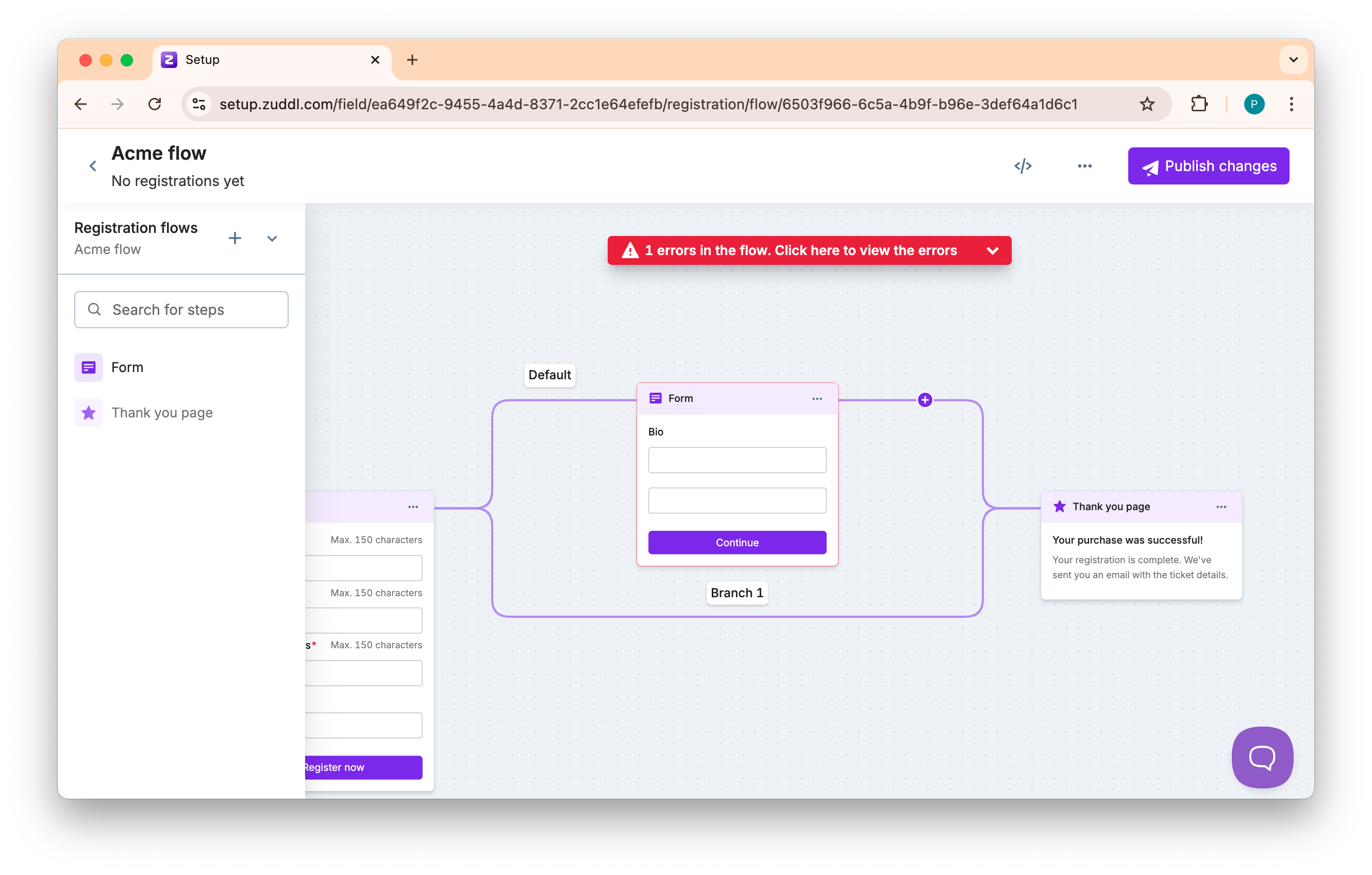Open the left form card's three-dot menu
Viewport: 1372px width, 875px height.
click(x=413, y=507)
